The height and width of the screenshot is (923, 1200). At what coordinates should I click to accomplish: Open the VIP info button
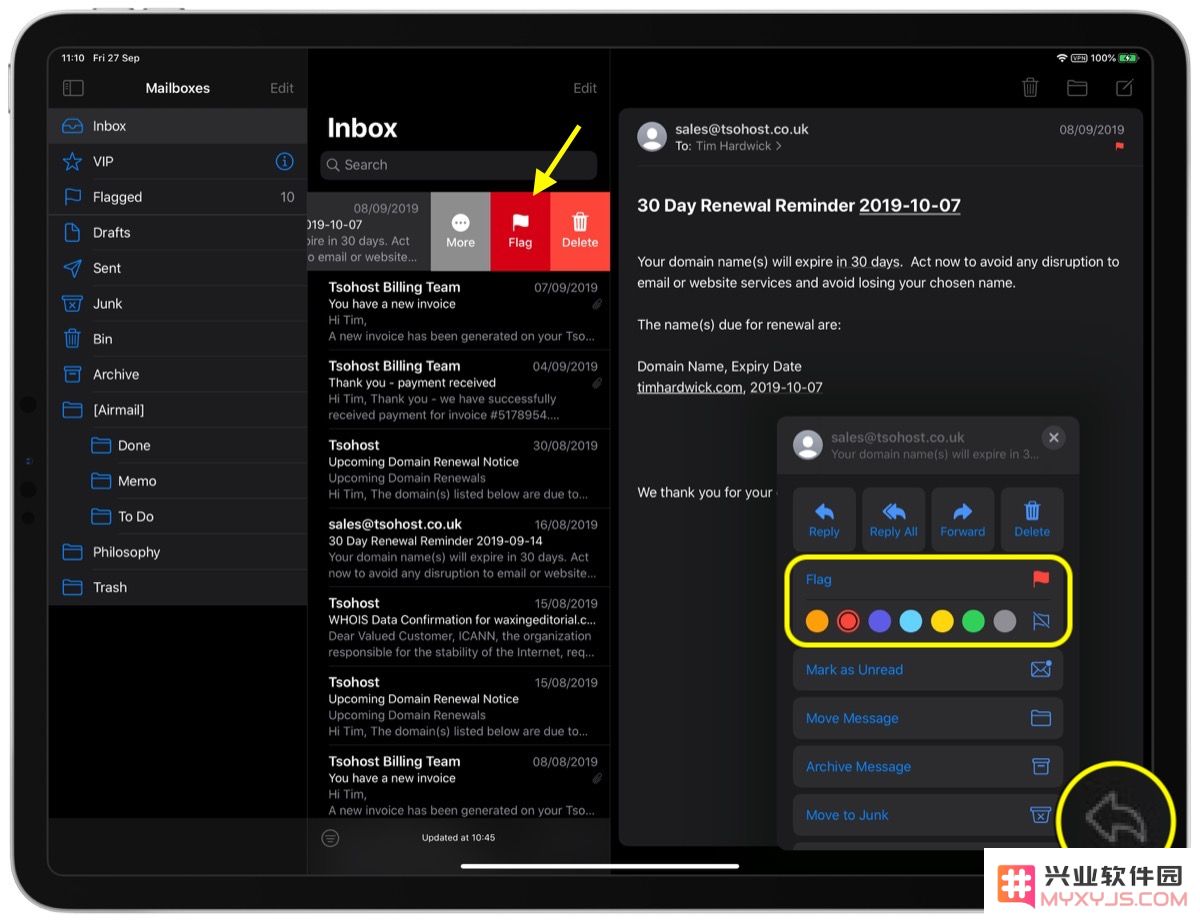tap(284, 162)
